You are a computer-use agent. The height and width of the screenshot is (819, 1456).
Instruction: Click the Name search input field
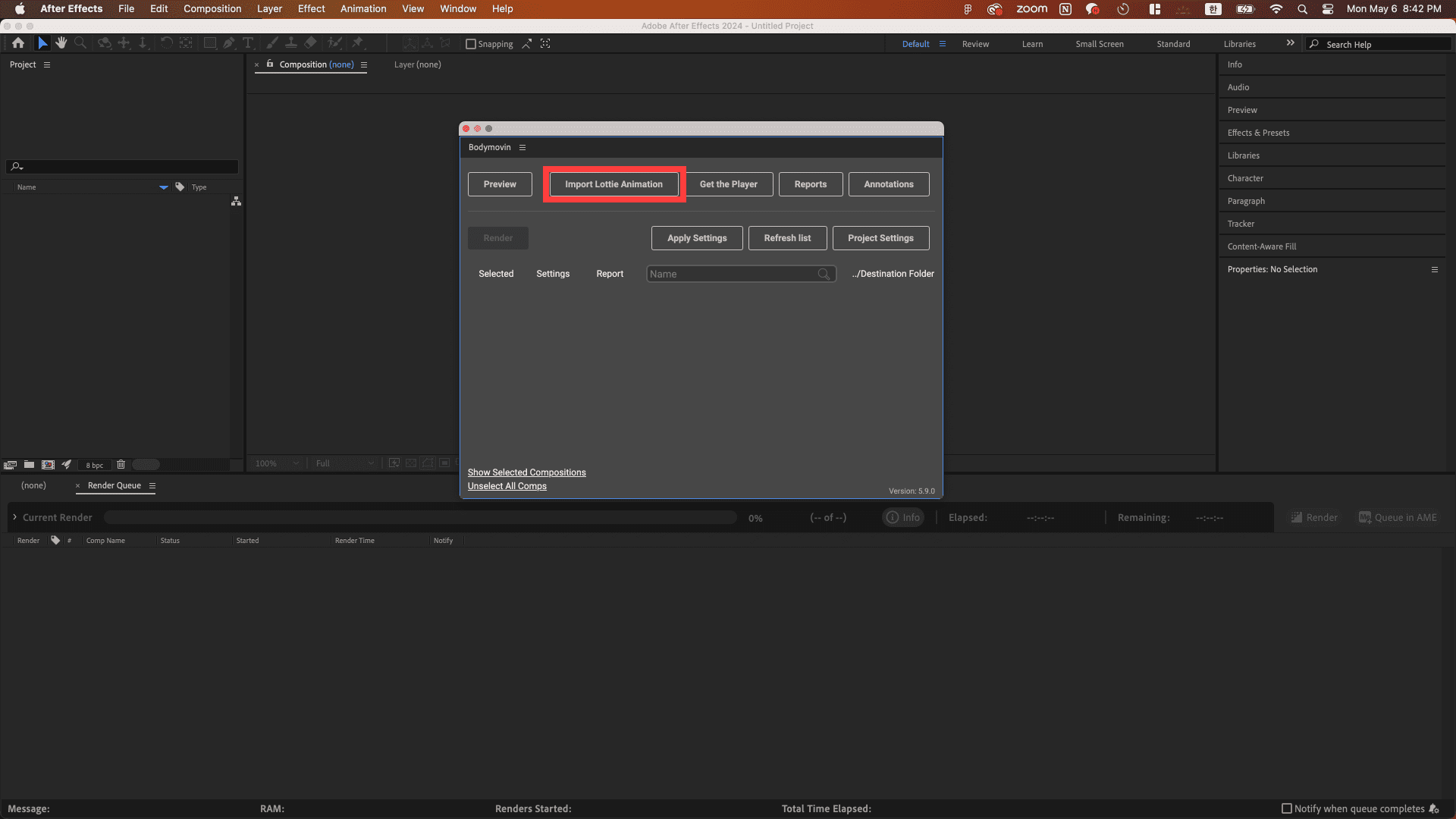[x=741, y=273]
